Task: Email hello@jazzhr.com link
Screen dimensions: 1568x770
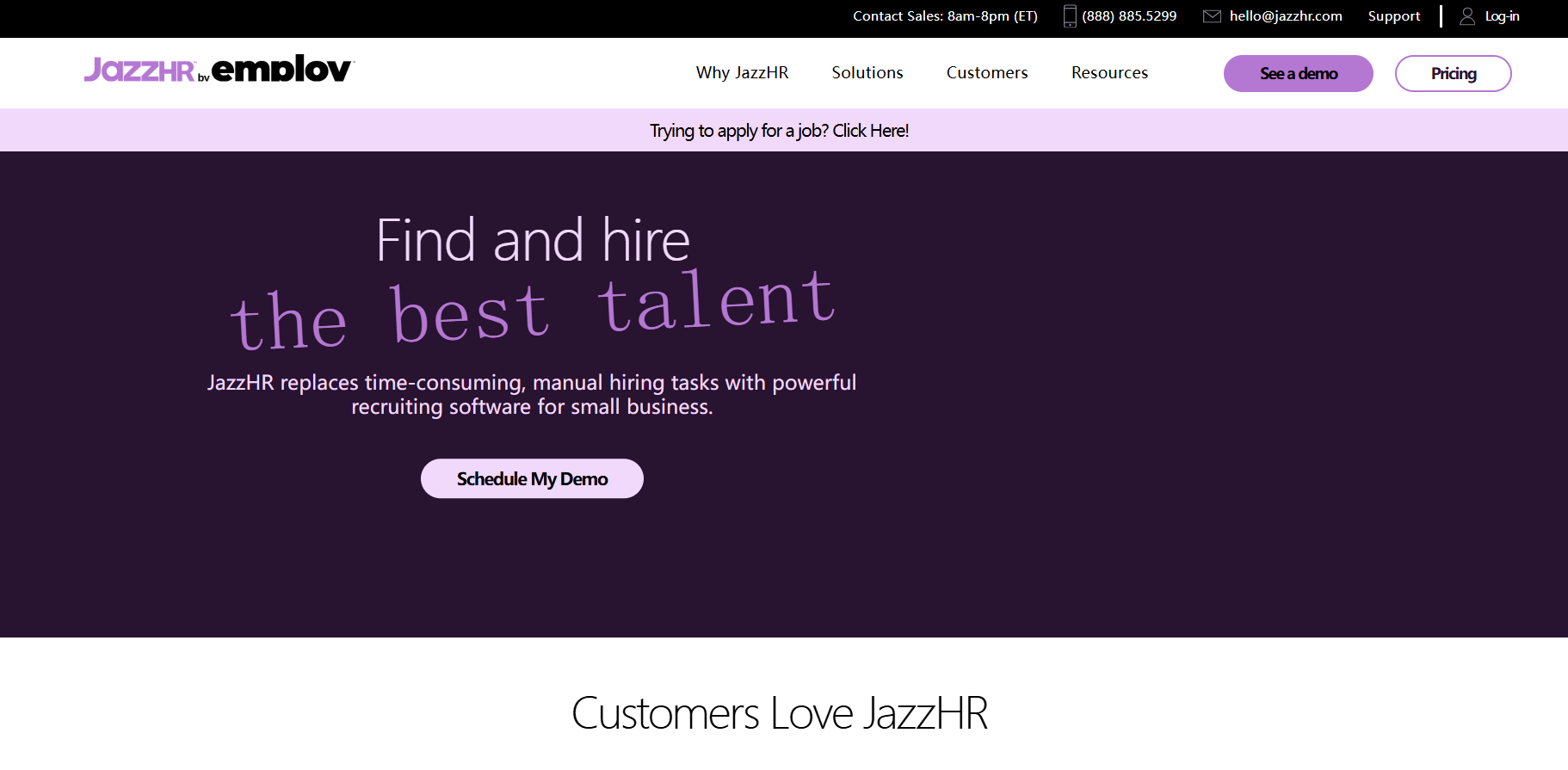Action: coord(1286,16)
